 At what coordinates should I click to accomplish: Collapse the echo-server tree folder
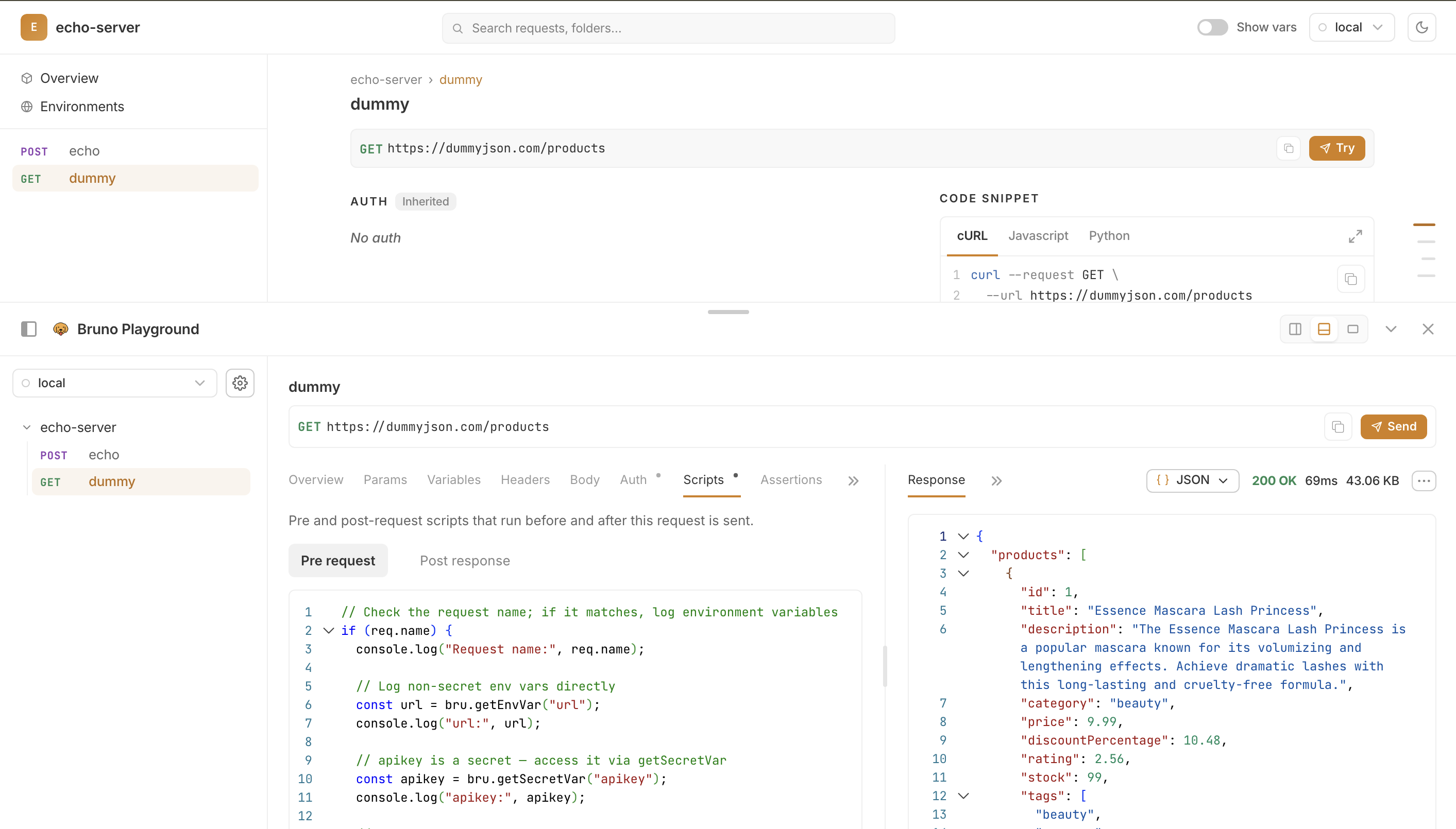tap(27, 427)
